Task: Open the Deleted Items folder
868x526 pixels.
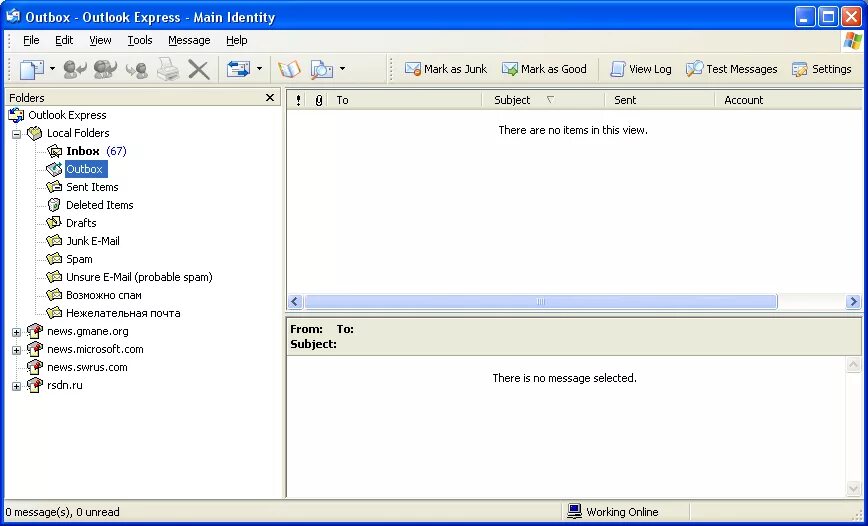Action: (x=100, y=205)
